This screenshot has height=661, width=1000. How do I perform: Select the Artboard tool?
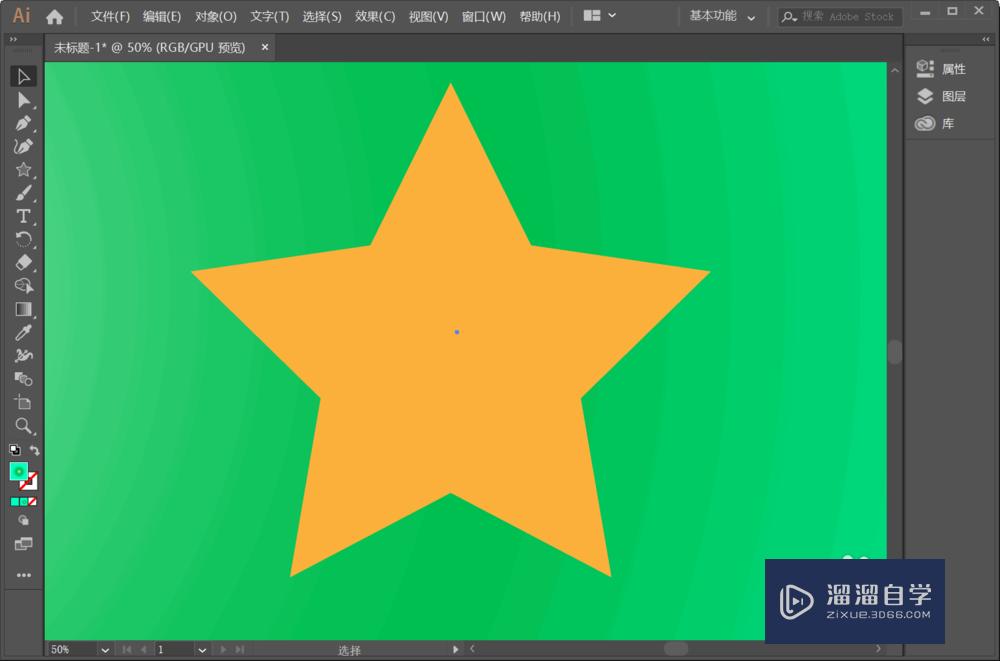click(x=24, y=402)
